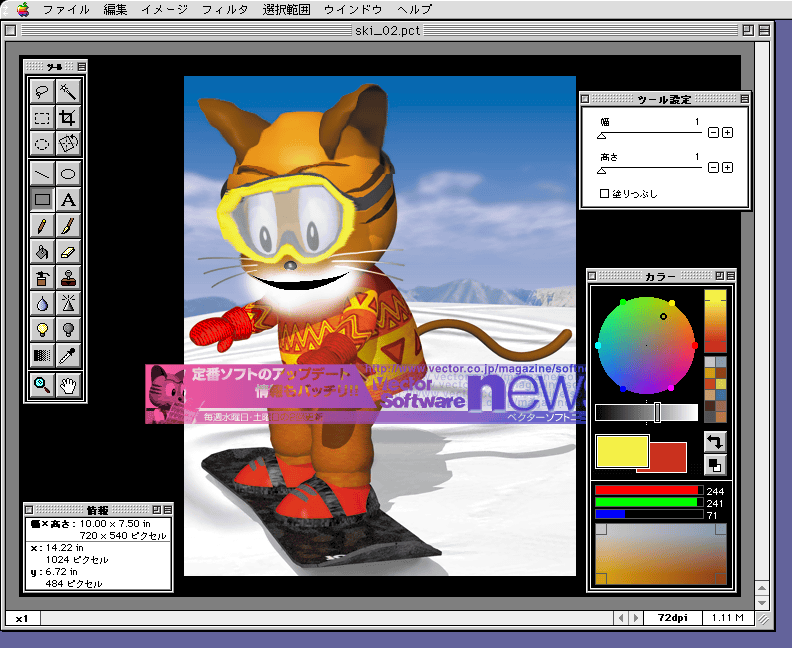Pick the Eyedropper tool
The width and height of the screenshot is (792, 648).
coord(68,356)
